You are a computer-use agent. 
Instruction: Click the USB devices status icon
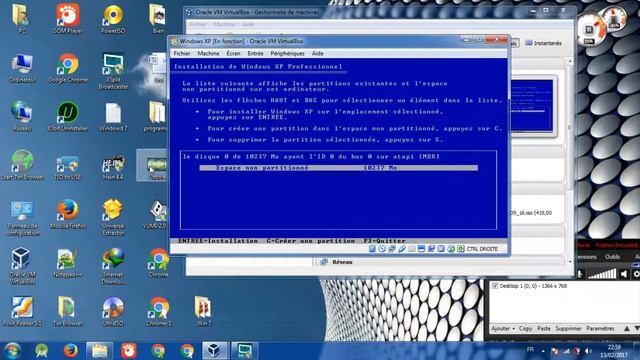click(x=402, y=249)
